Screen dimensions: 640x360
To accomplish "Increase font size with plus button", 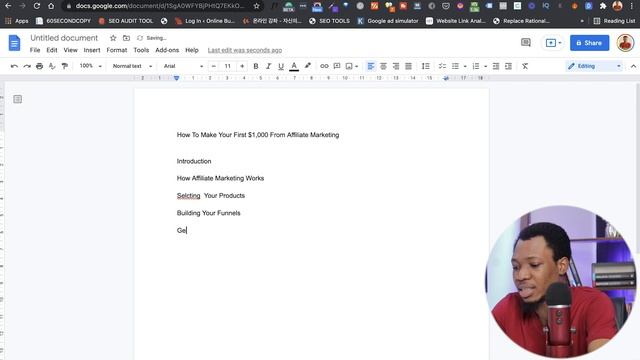I will (x=242, y=66).
